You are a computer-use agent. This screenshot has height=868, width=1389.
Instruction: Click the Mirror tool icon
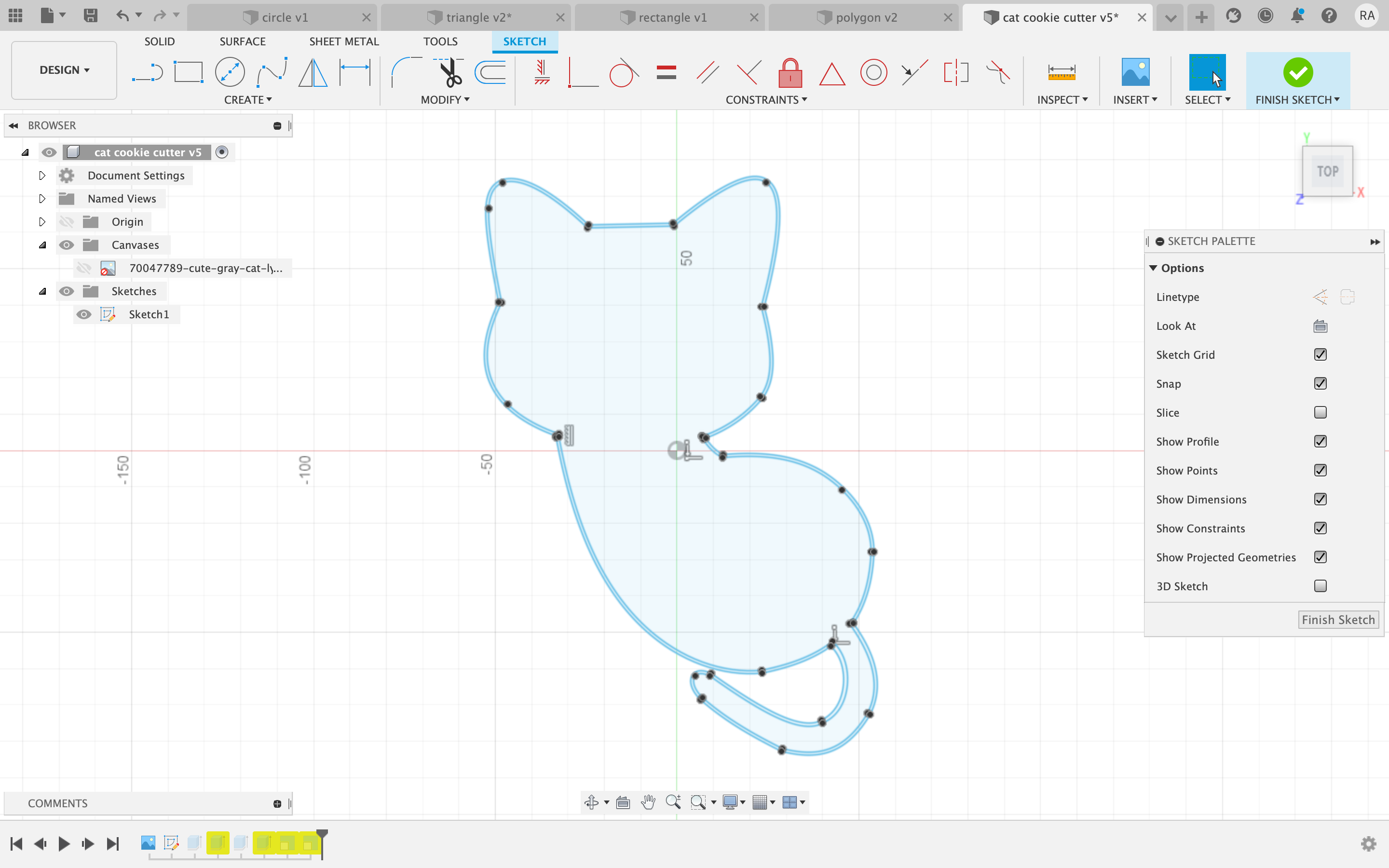coord(313,73)
